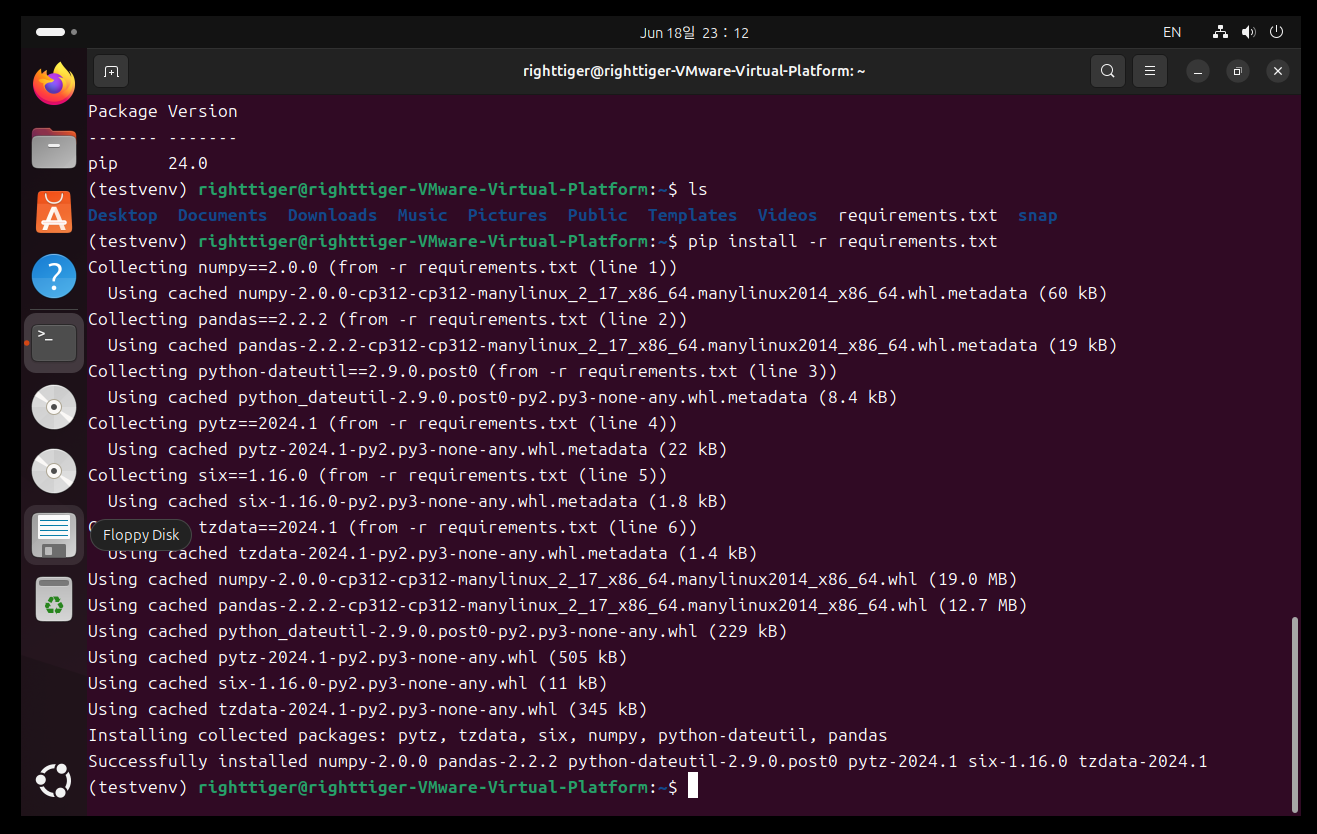This screenshot has width=1317, height=834.
Task: Open the terminal hamburger menu
Action: (x=1150, y=71)
